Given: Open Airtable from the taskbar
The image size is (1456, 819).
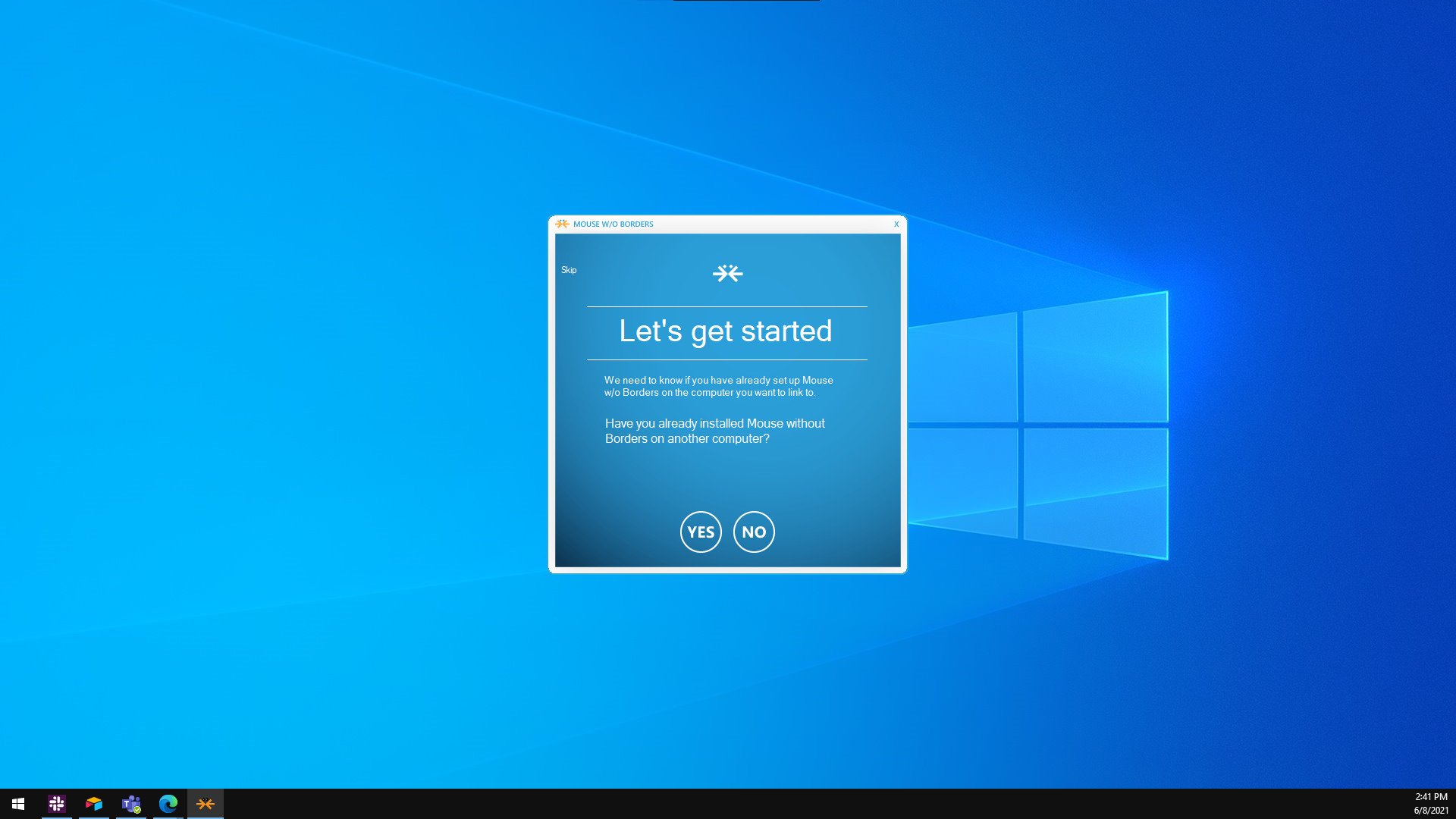Looking at the screenshot, I should (x=94, y=804).
